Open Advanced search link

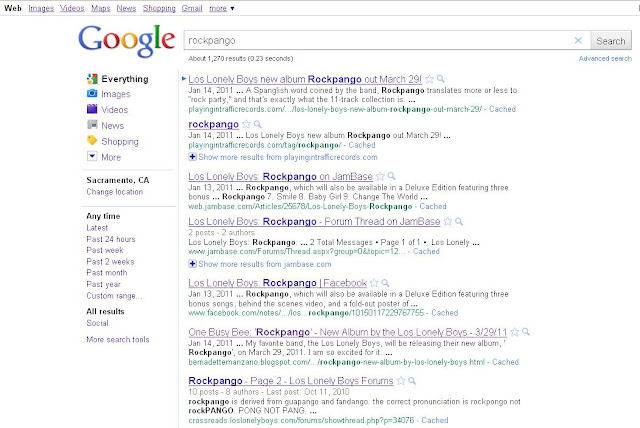tap(605, 59)
